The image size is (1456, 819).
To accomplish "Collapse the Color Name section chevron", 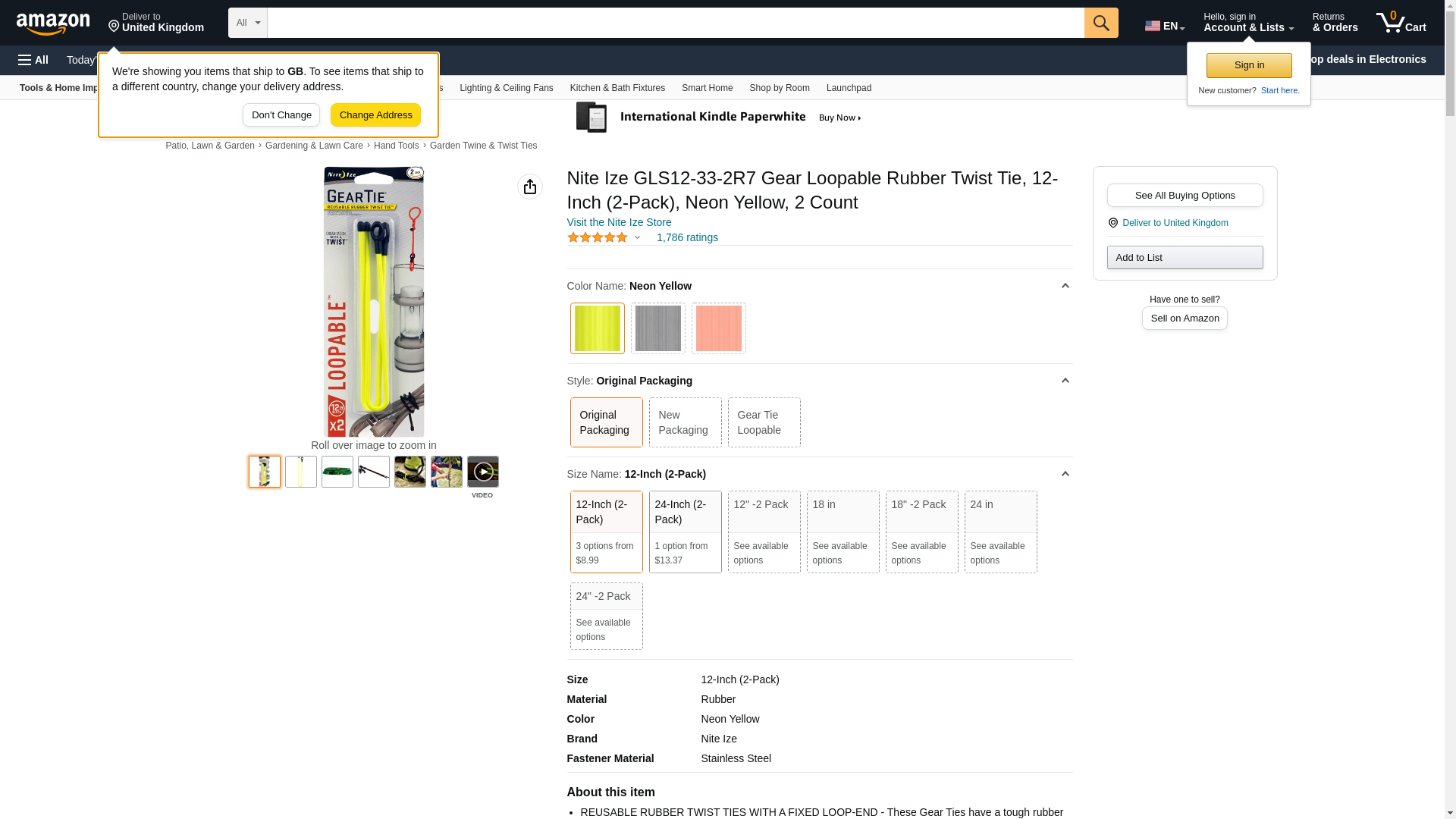I will pyautogui.click(x=1065, y=286).
